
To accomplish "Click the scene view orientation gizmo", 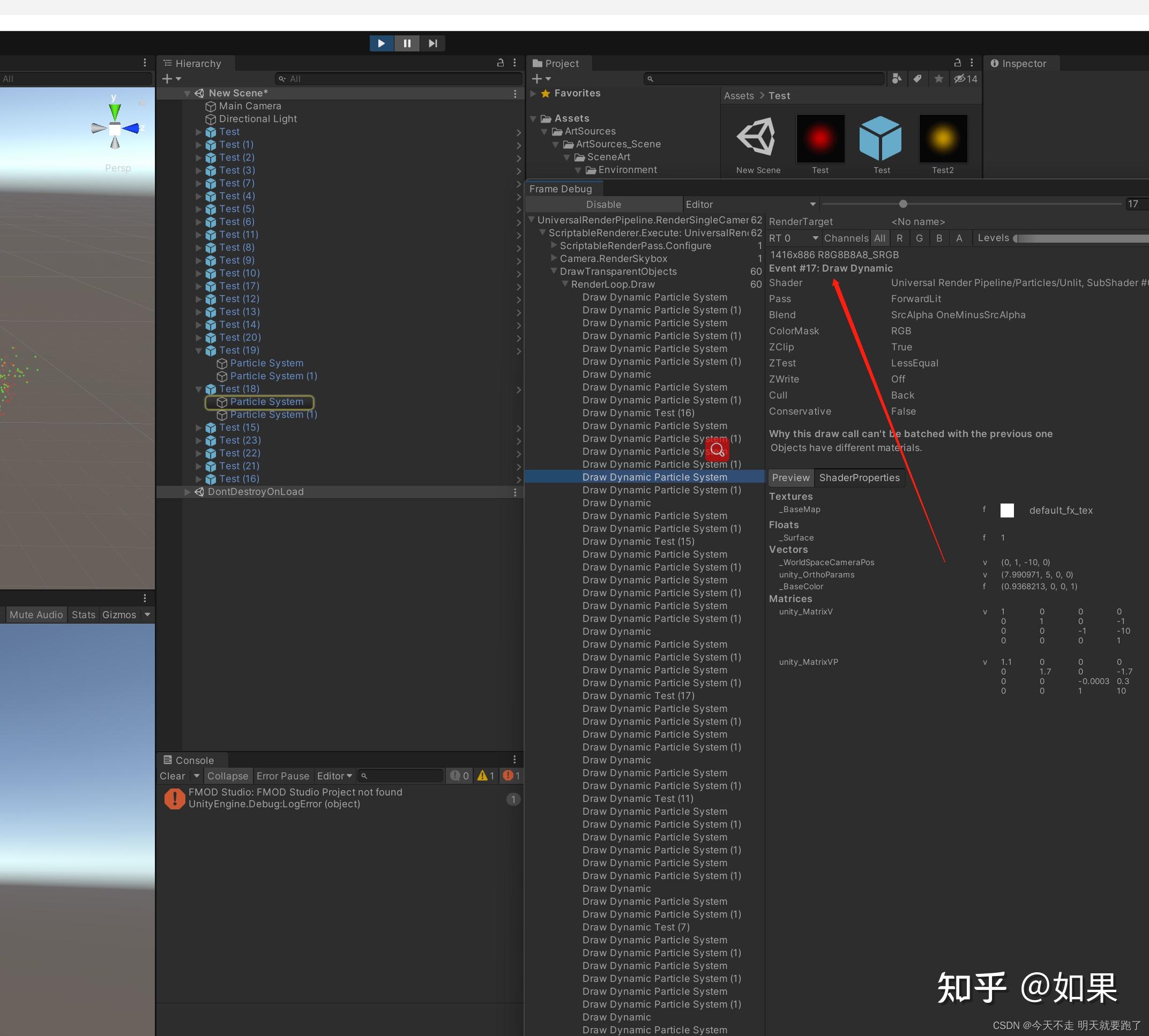I will [x=115, y=129].
